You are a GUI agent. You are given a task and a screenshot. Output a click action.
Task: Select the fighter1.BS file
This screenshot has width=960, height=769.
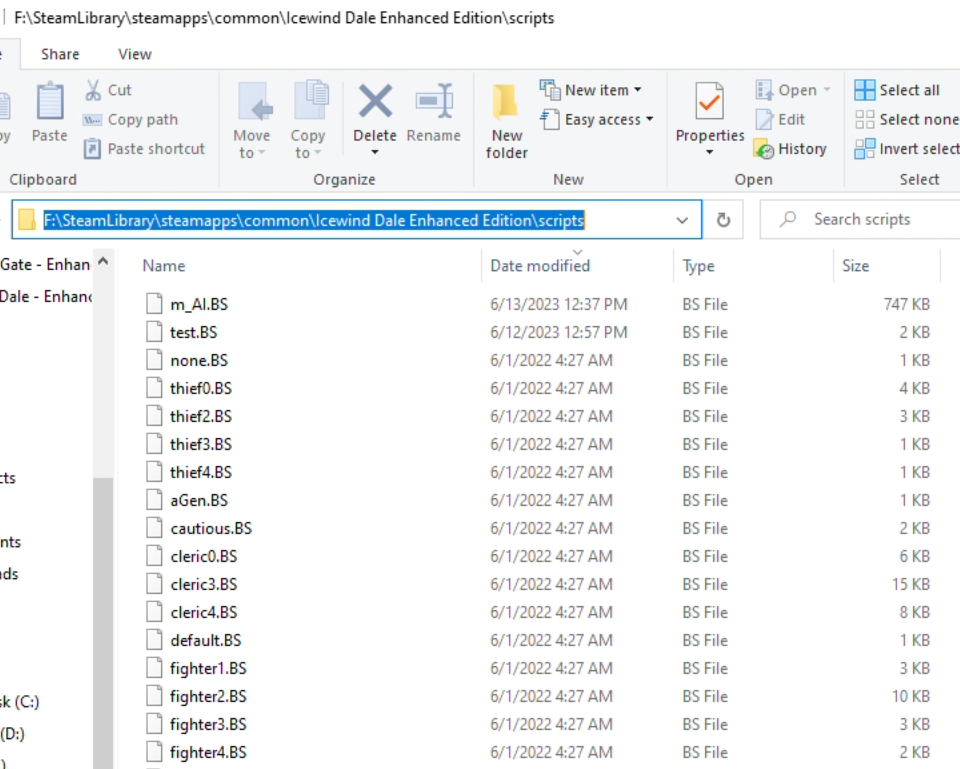[208, 668]
